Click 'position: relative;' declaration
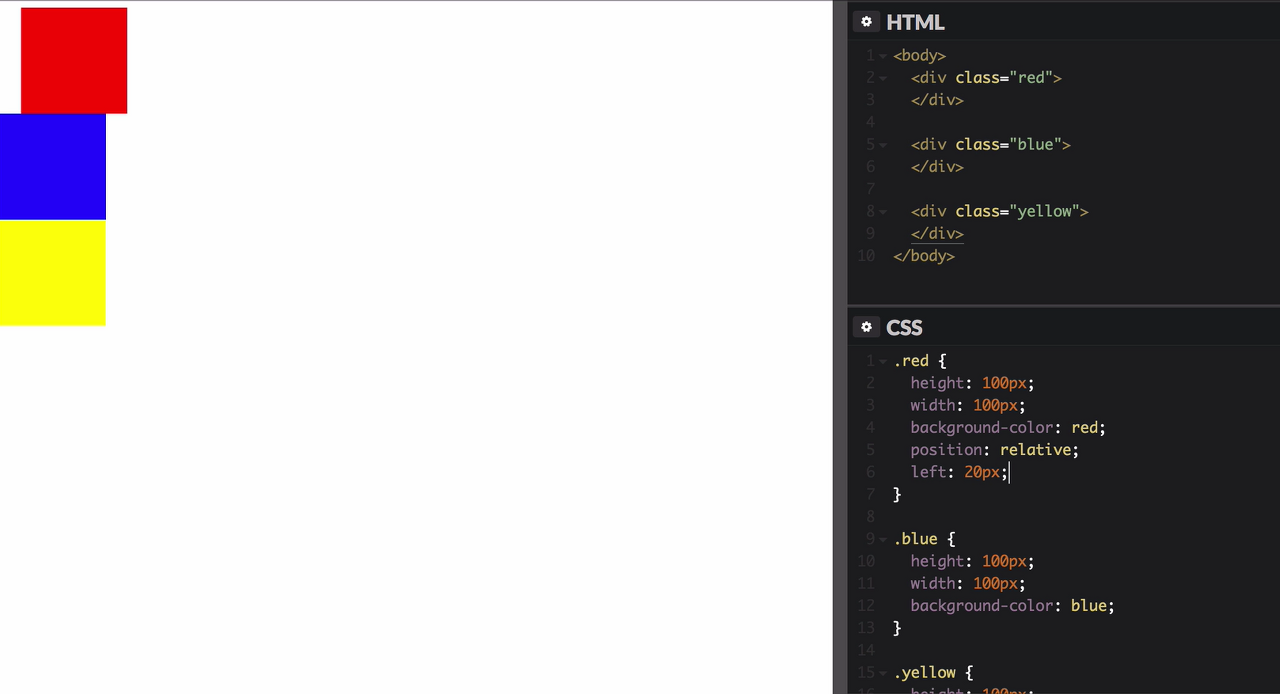 click(x=995, y=450)
